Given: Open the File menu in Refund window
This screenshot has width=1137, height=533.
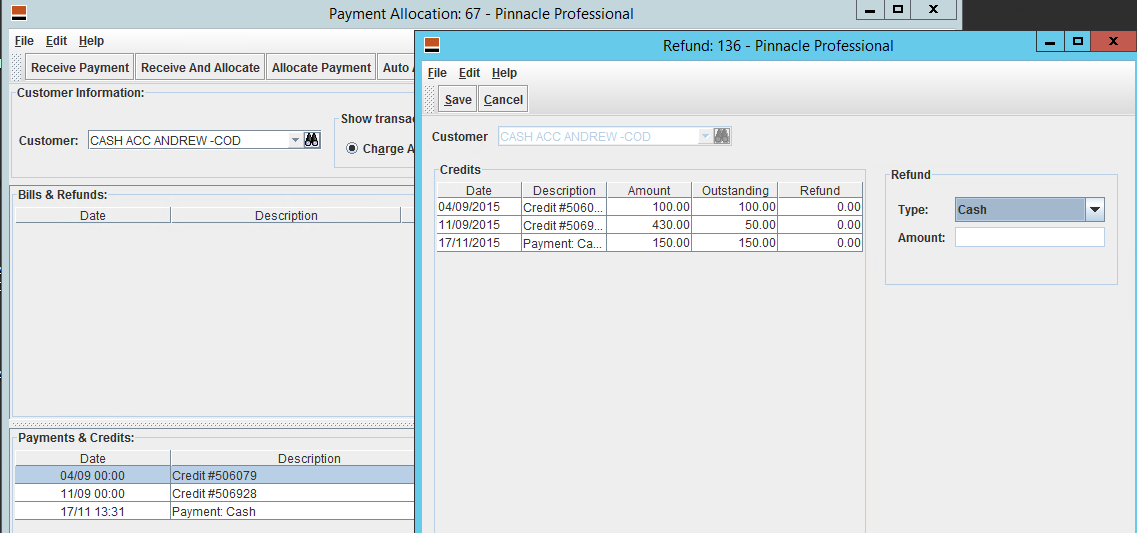Looking at the screenshot, I should 437,73.
